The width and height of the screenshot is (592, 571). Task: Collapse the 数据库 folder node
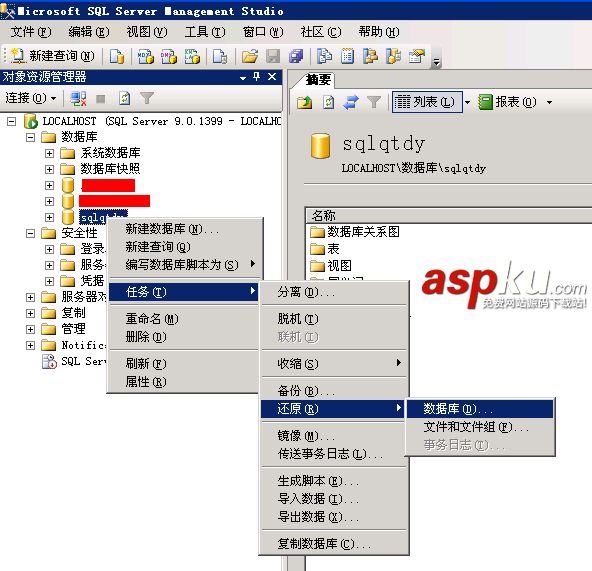coord(31,137)
